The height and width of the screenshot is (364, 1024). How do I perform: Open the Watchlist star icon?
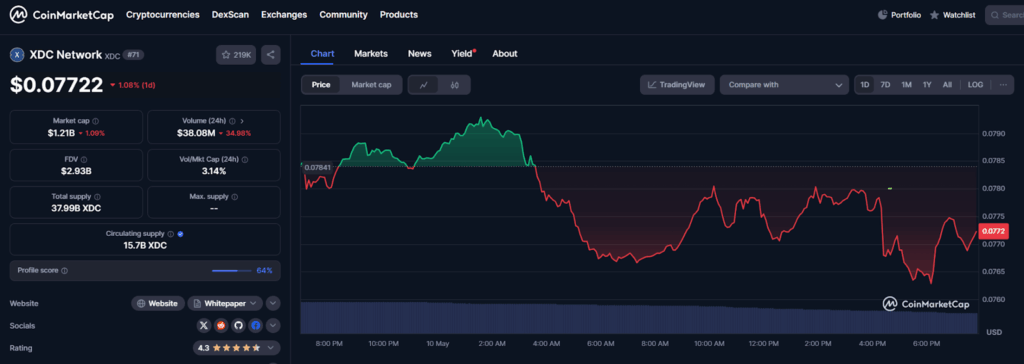pos(935,14)
